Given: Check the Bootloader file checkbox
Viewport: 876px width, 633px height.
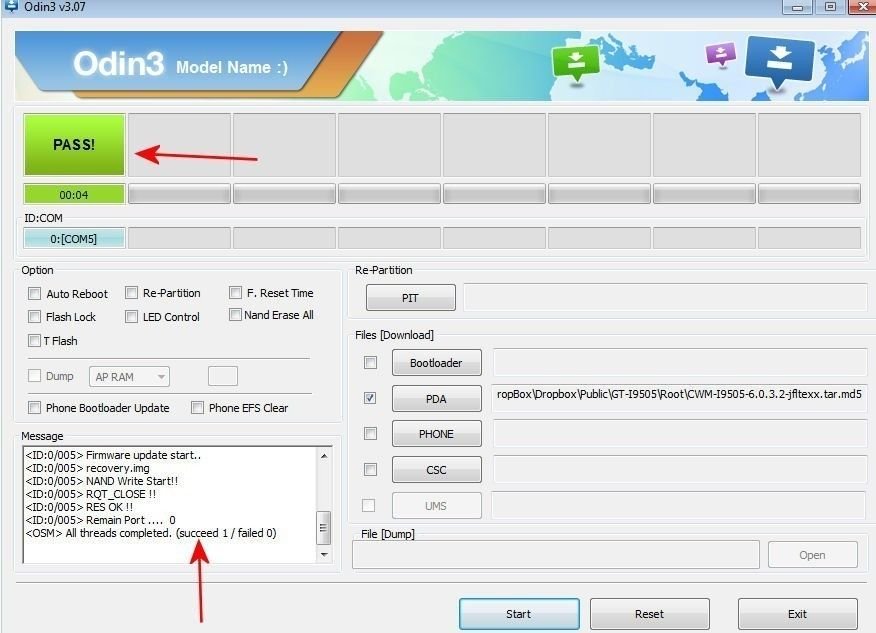Looking at the screenshot, I should (x=370, y=363).
